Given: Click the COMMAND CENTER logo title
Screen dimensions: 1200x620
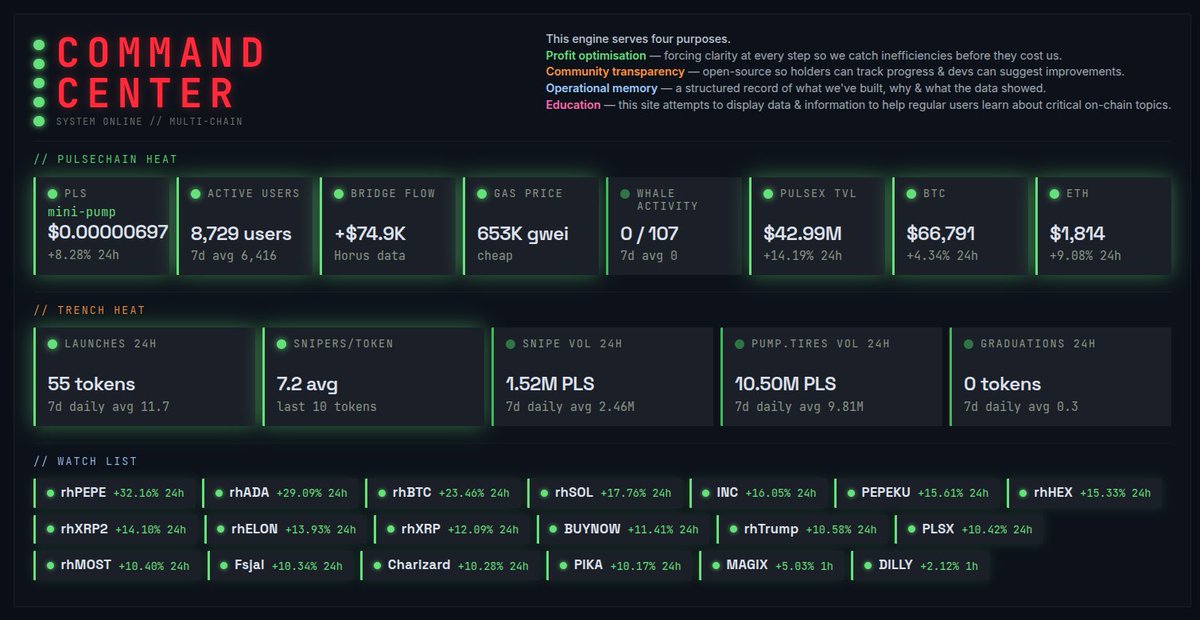Looking at the screenshot, I should click(x=162, y=71).
